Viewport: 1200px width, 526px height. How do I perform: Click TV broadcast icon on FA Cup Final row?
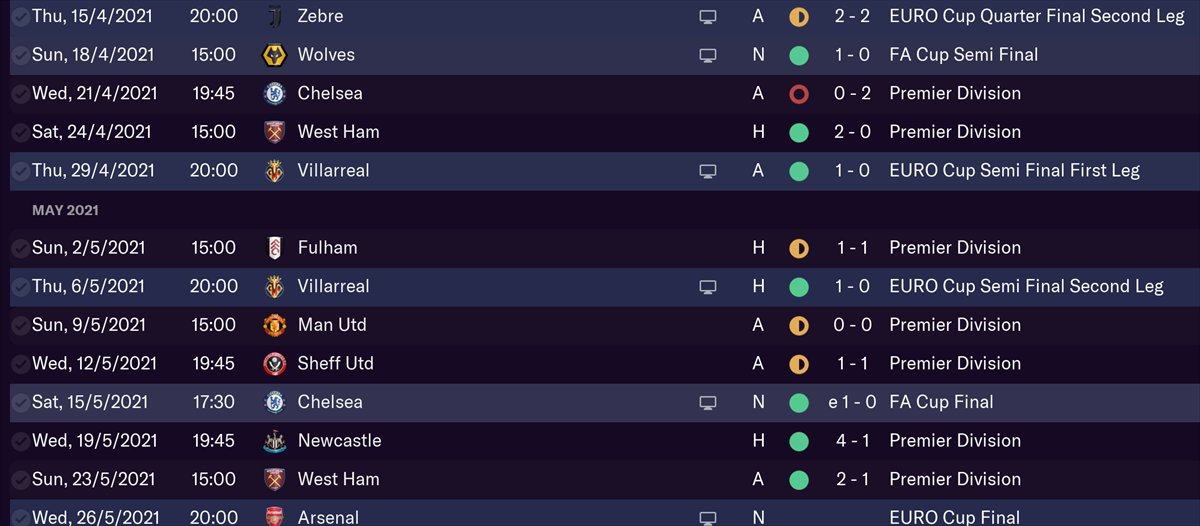708,403
